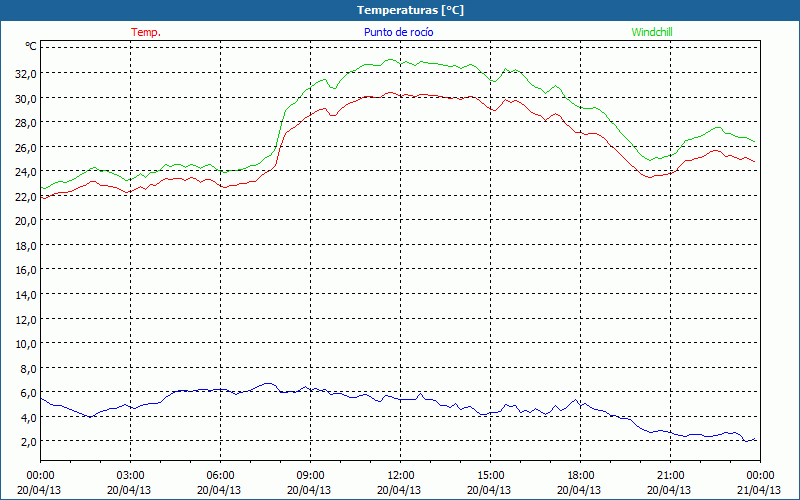
Task: Click the 30,0 y-axis value
Action: (27, 98)
